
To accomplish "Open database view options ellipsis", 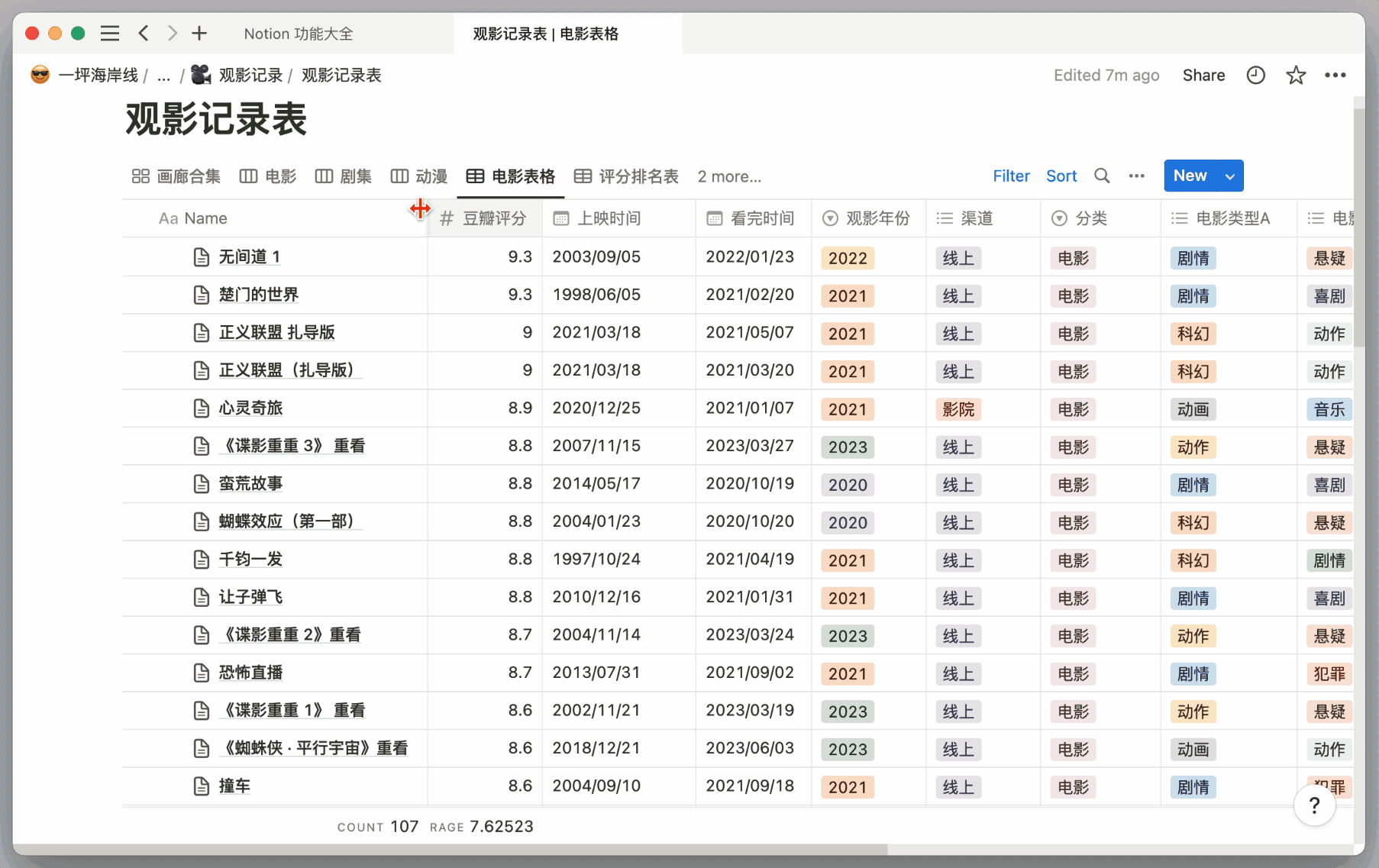I will click(x=1137, y=176).
